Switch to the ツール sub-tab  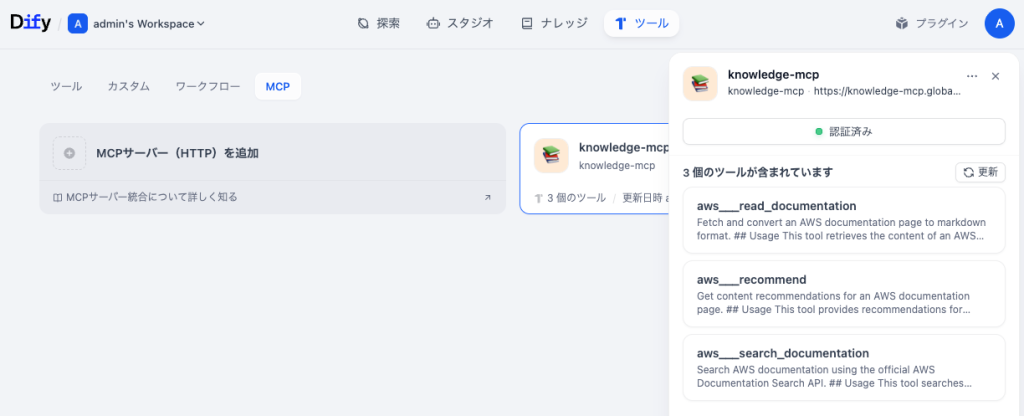click(67, 86)
